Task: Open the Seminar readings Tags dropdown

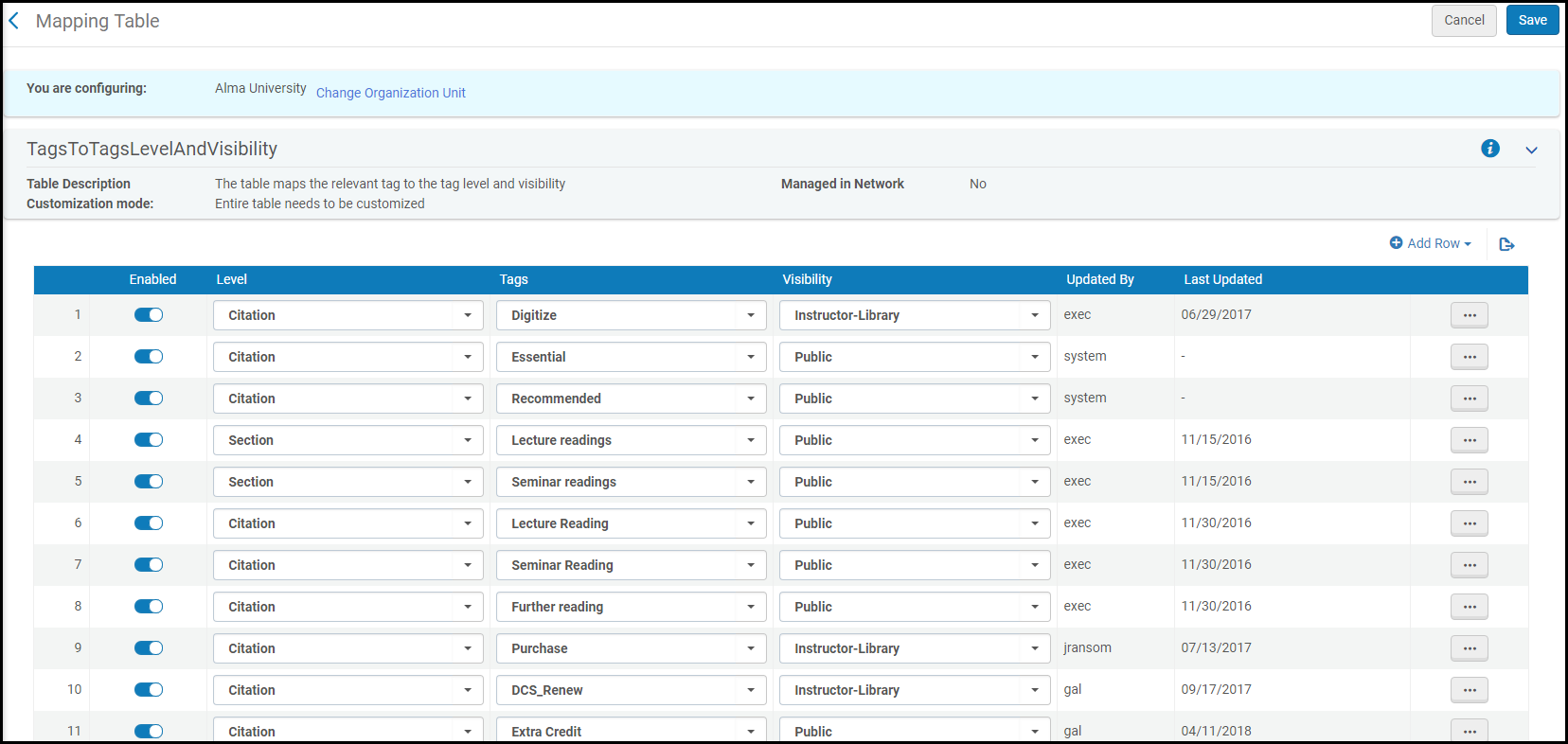Action: click(x=632, y=482)
